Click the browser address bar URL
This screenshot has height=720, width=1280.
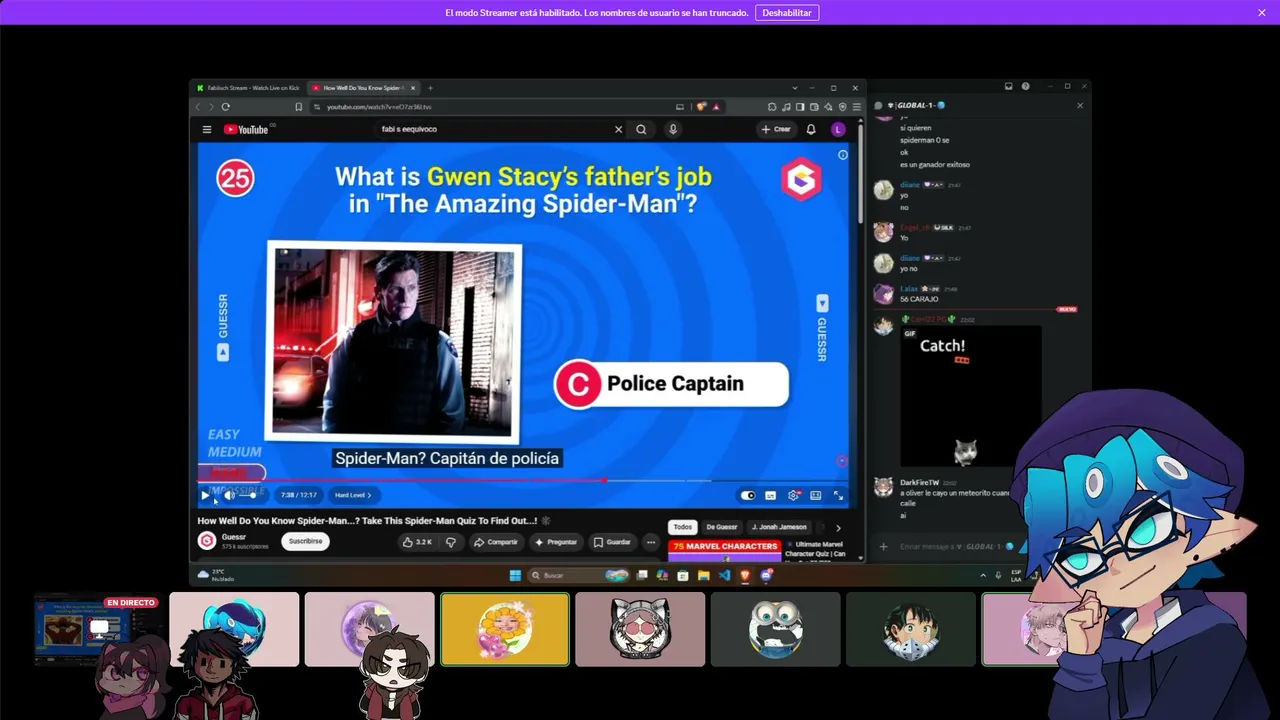pyautogui.click(x=379, y=107)
